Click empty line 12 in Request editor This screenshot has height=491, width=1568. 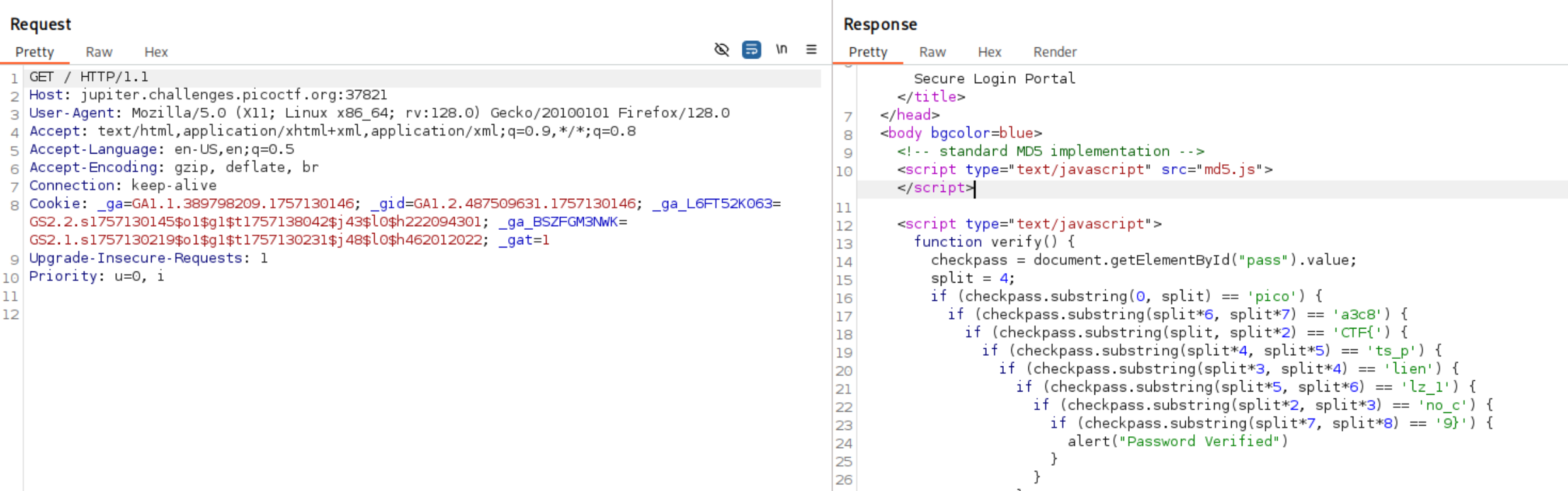(422, 314)
